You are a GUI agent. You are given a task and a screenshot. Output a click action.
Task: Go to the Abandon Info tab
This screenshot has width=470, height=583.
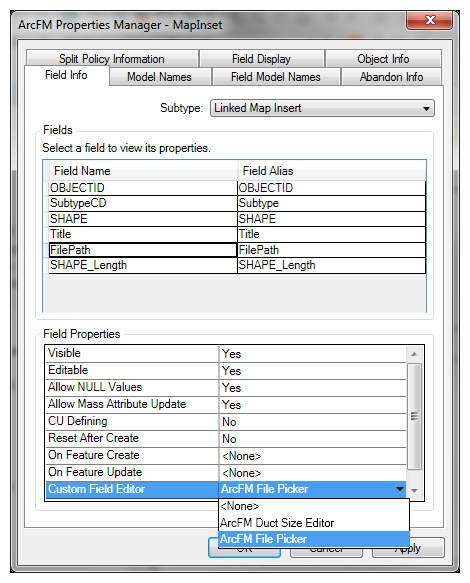[x=391, y=77]
